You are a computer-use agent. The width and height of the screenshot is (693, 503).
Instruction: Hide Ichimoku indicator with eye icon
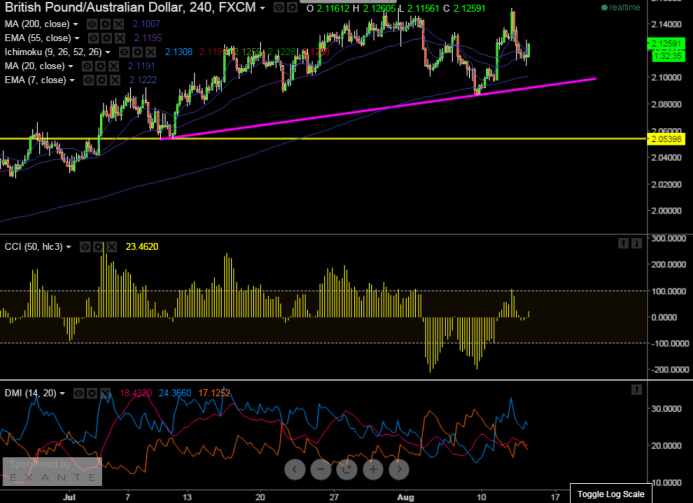124,52
